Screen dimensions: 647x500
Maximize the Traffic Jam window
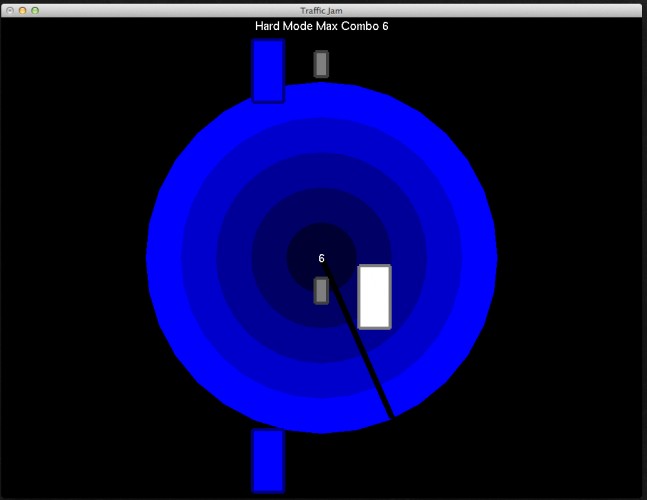pyautogui.click(x=35, y=10)
